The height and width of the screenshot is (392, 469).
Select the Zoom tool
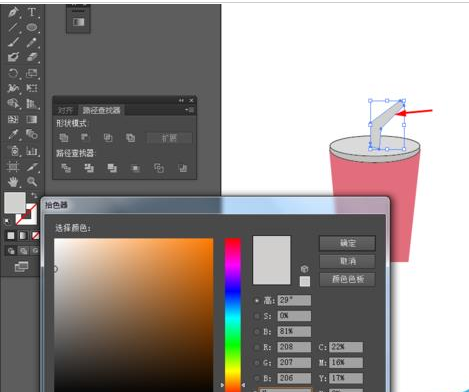(x=32, y=182)
